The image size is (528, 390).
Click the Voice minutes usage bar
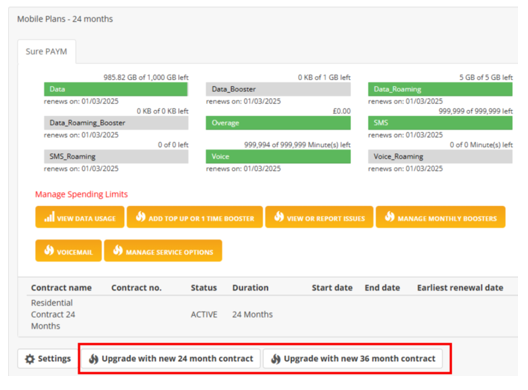pos(278,157)
